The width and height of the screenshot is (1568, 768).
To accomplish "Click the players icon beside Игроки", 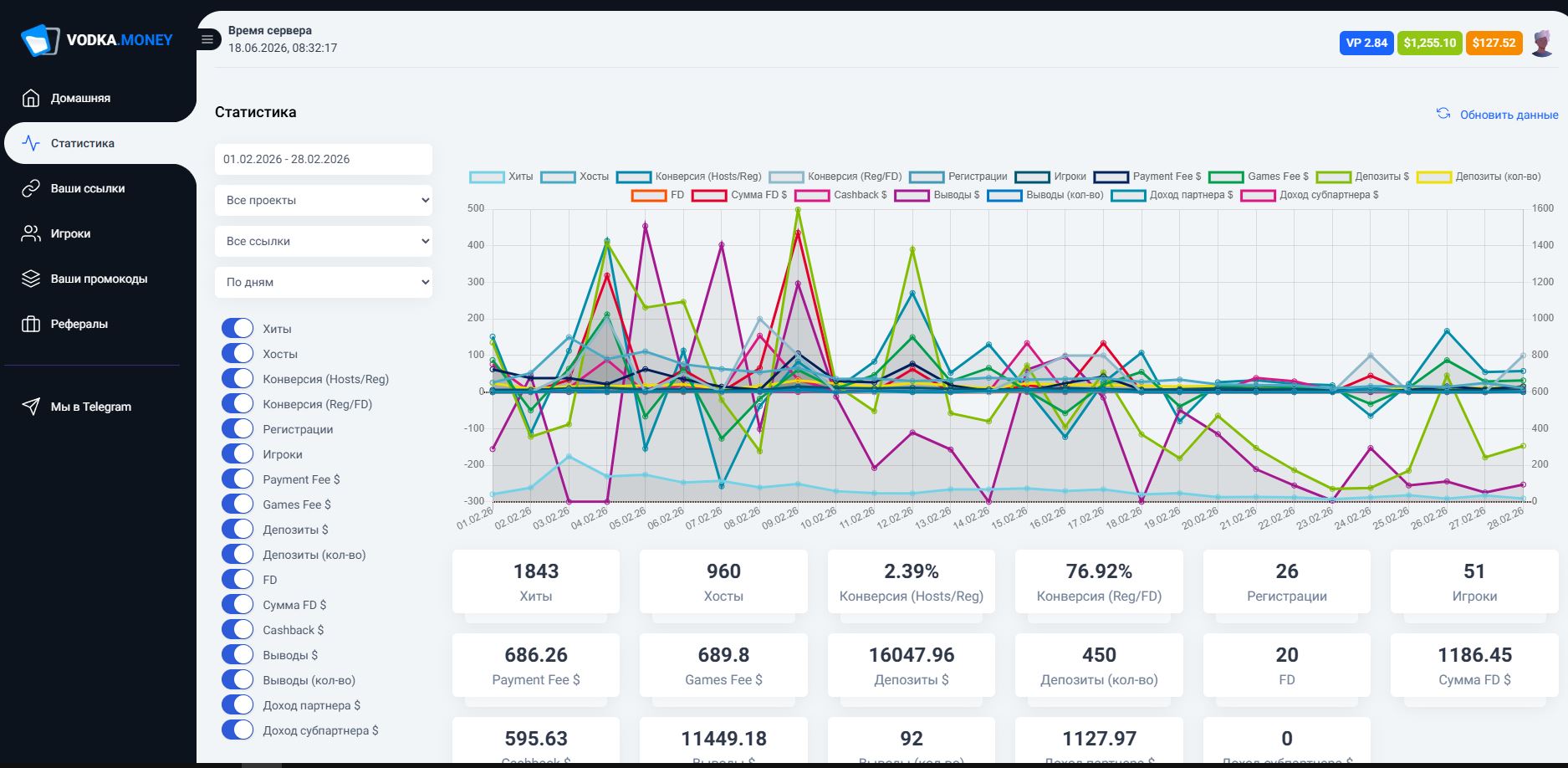I will pos(31,233).
